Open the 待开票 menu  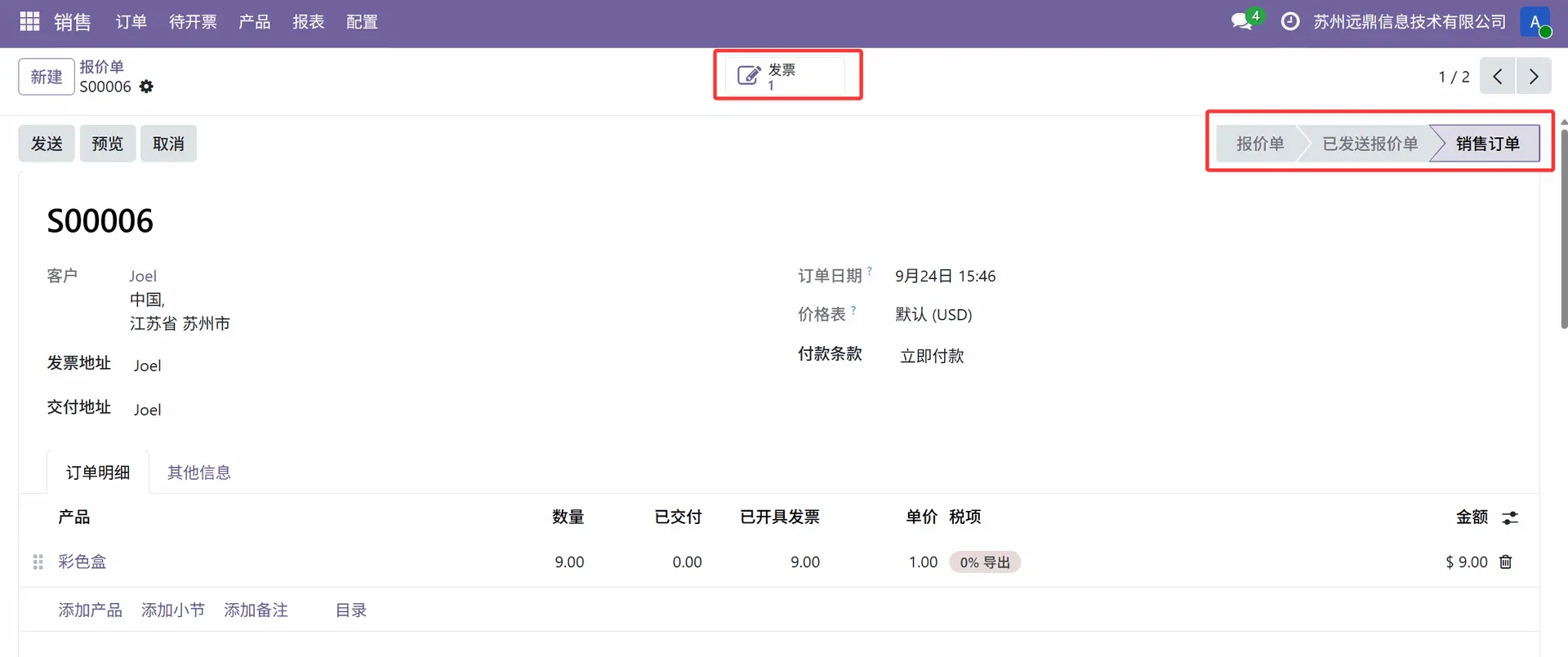(x=193, y=22)
